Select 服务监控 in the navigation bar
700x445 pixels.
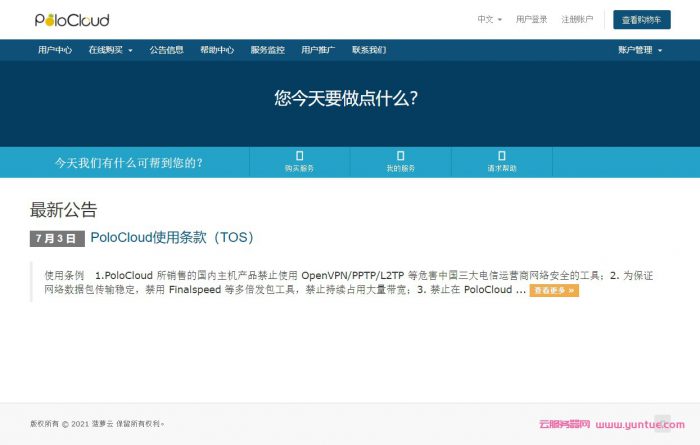267,49
